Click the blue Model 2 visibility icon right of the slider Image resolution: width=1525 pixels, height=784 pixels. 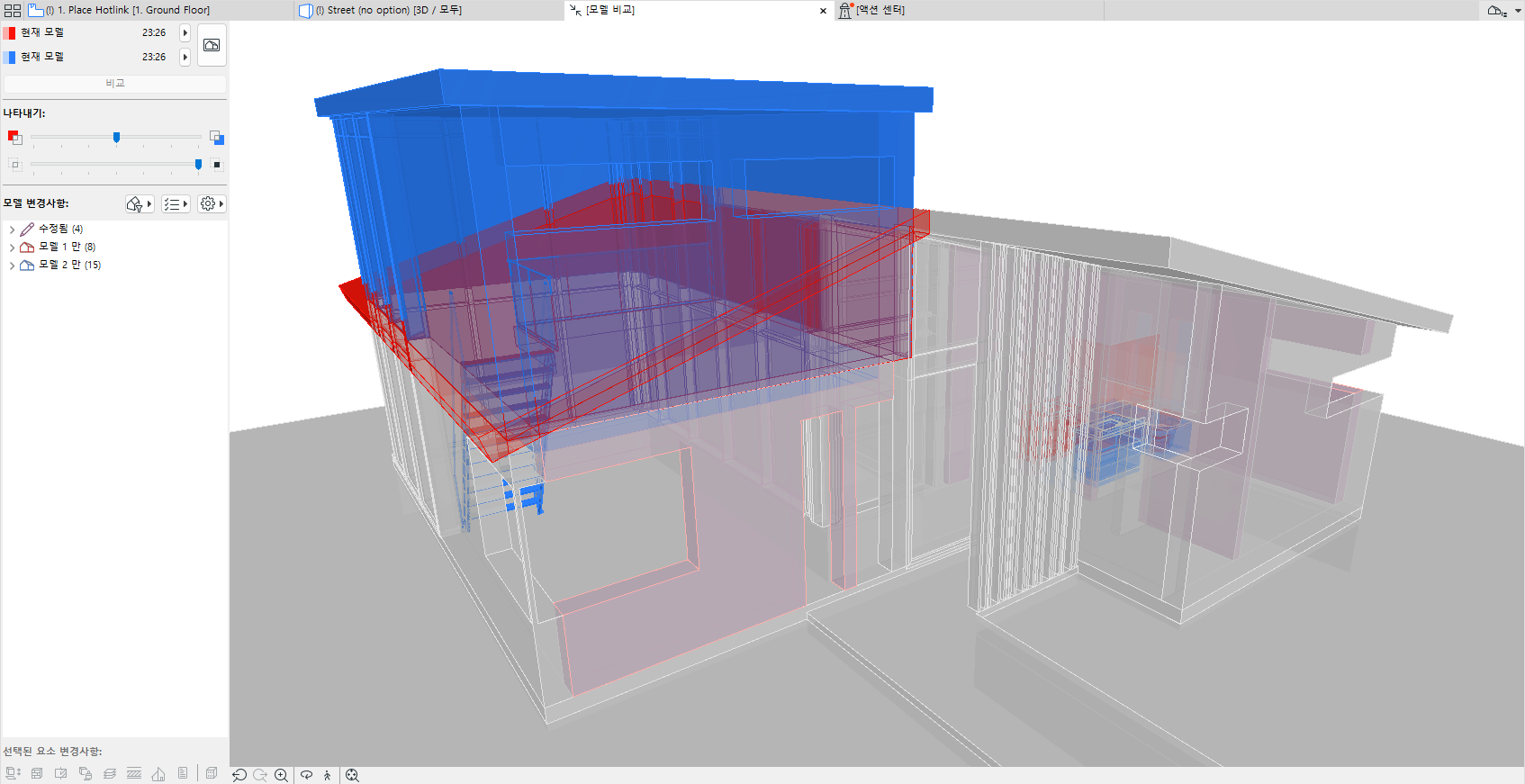point(217,138)
